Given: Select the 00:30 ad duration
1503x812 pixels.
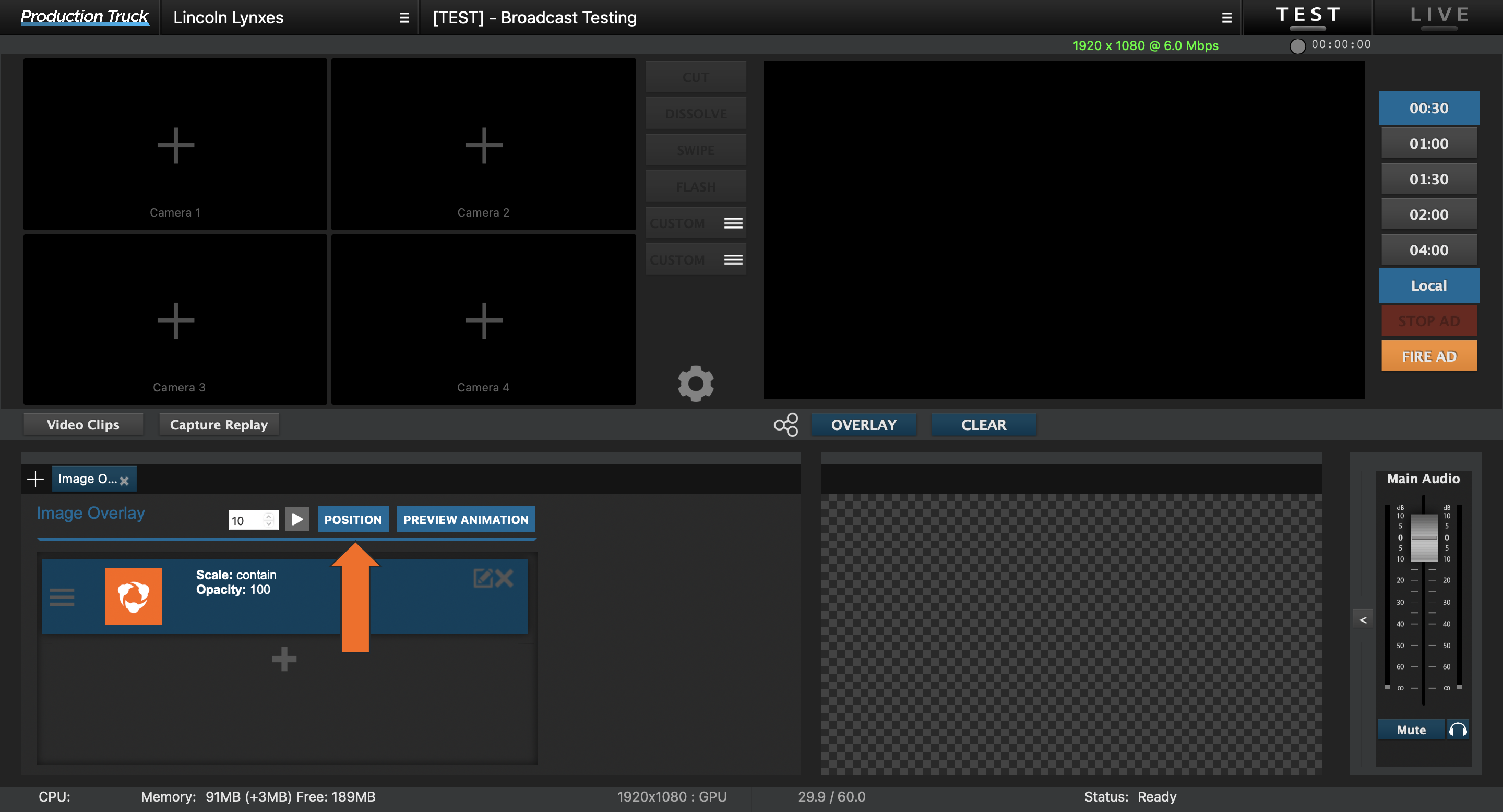Looking at the screenshot, I should (1428, 108).
